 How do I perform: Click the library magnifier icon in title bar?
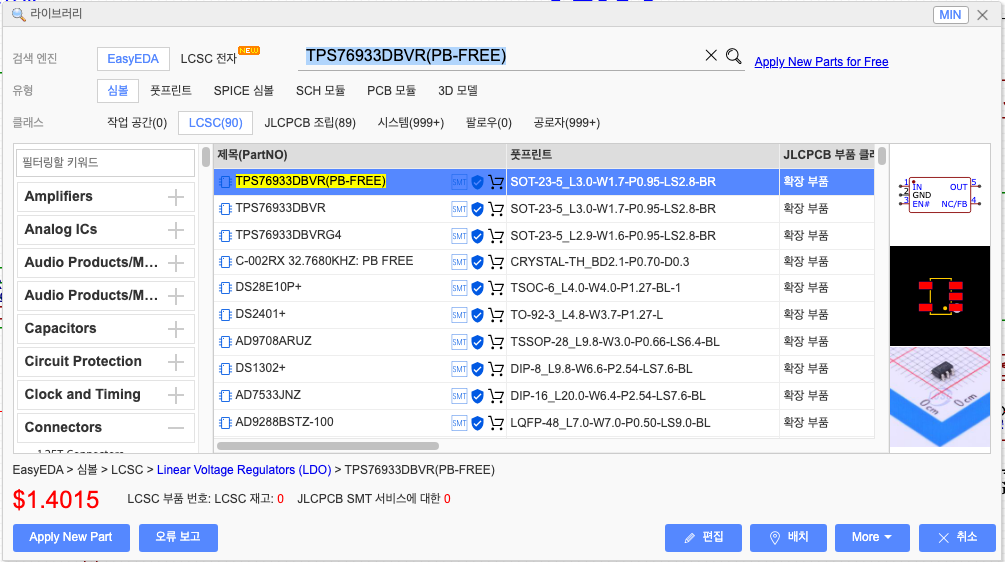tap(19, 14)
